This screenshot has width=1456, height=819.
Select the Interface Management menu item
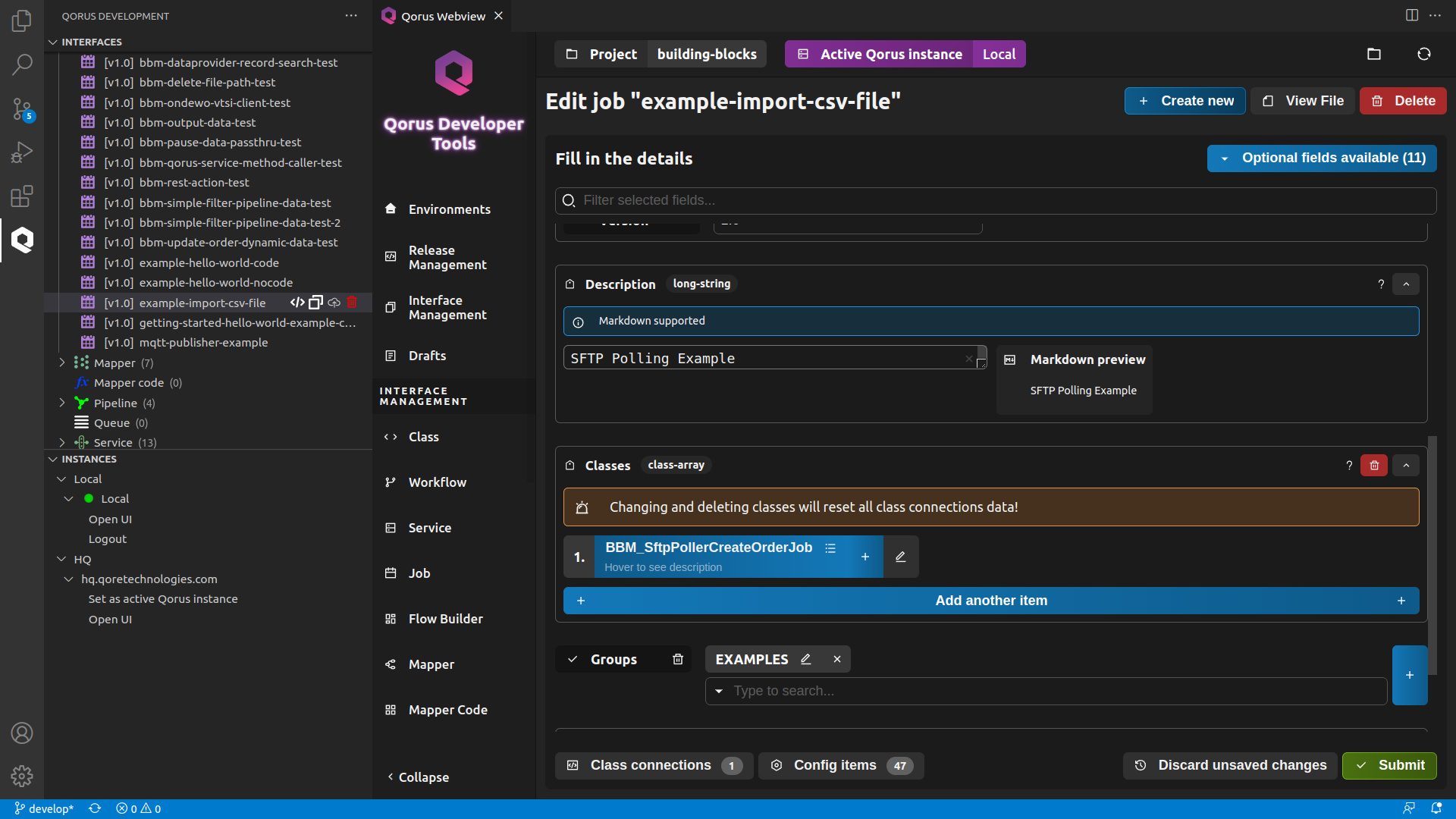pyautogui.click(x=448, y=307)
